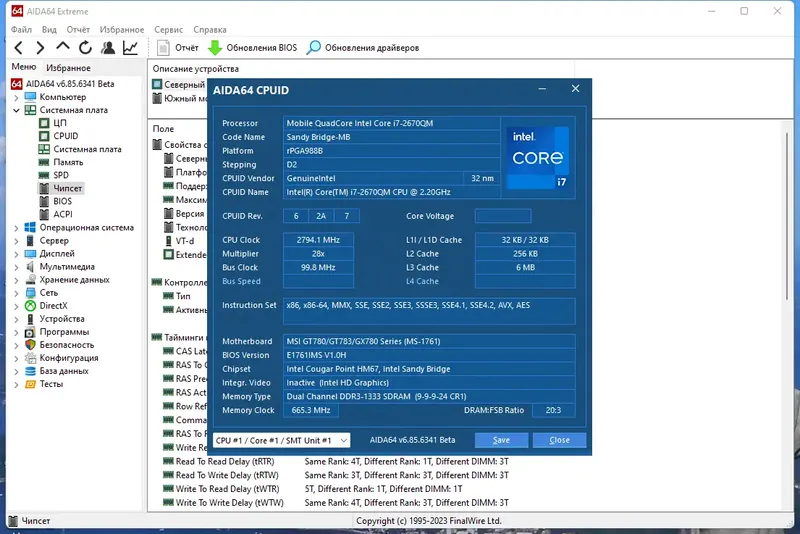Collapse the Системная плата tree node
This screenshot has height=534, width=800.
[16, 110]
